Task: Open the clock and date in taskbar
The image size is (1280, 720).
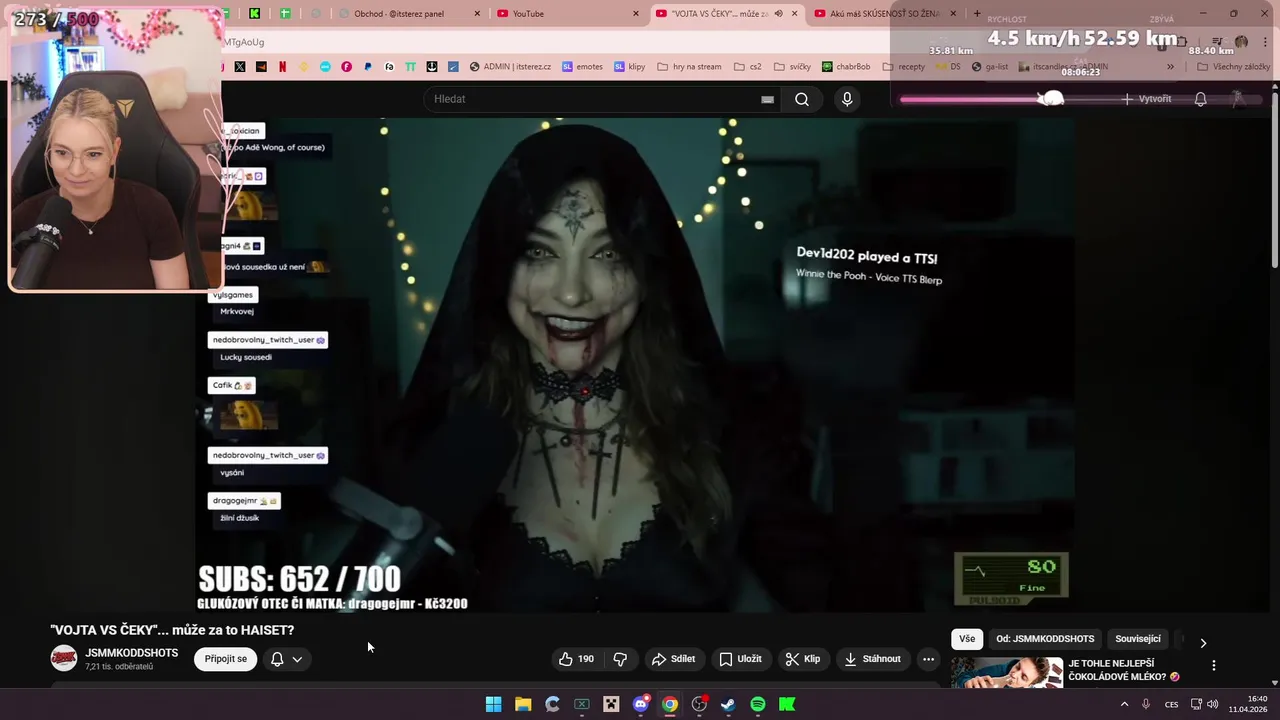Action: [1250, 704]
